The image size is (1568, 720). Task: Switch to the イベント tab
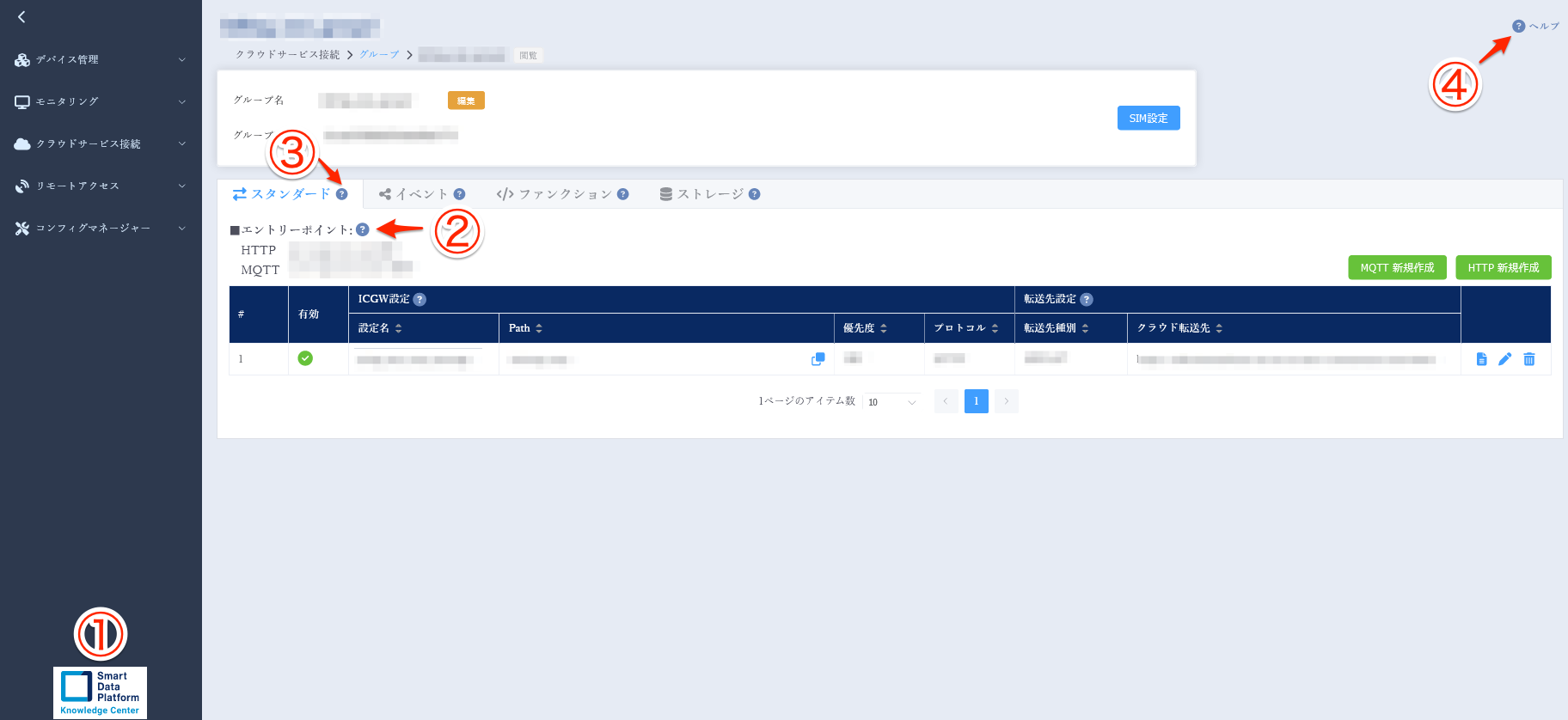point(421,194)
